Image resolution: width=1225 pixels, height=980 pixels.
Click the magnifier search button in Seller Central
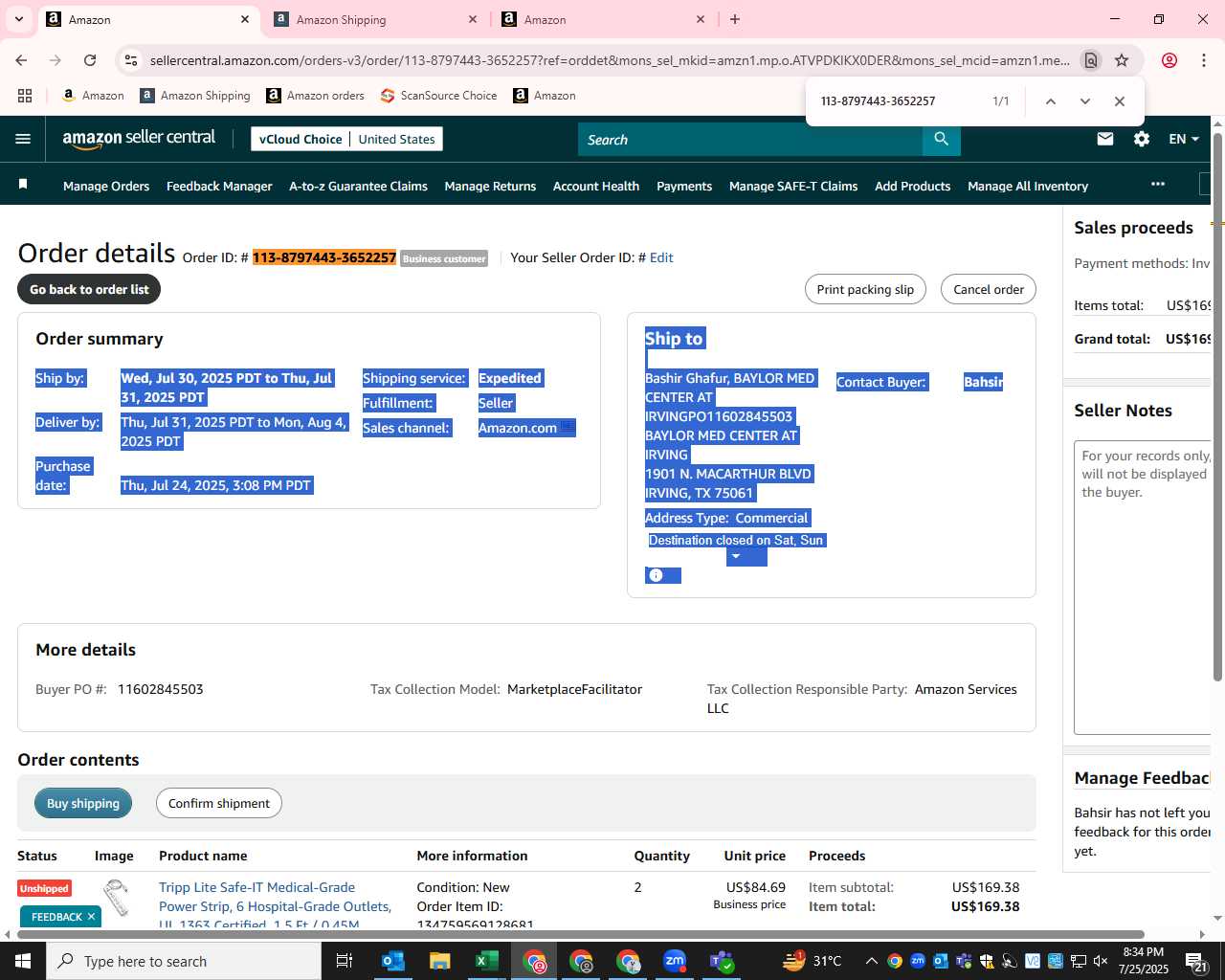(x=942, y=139)
